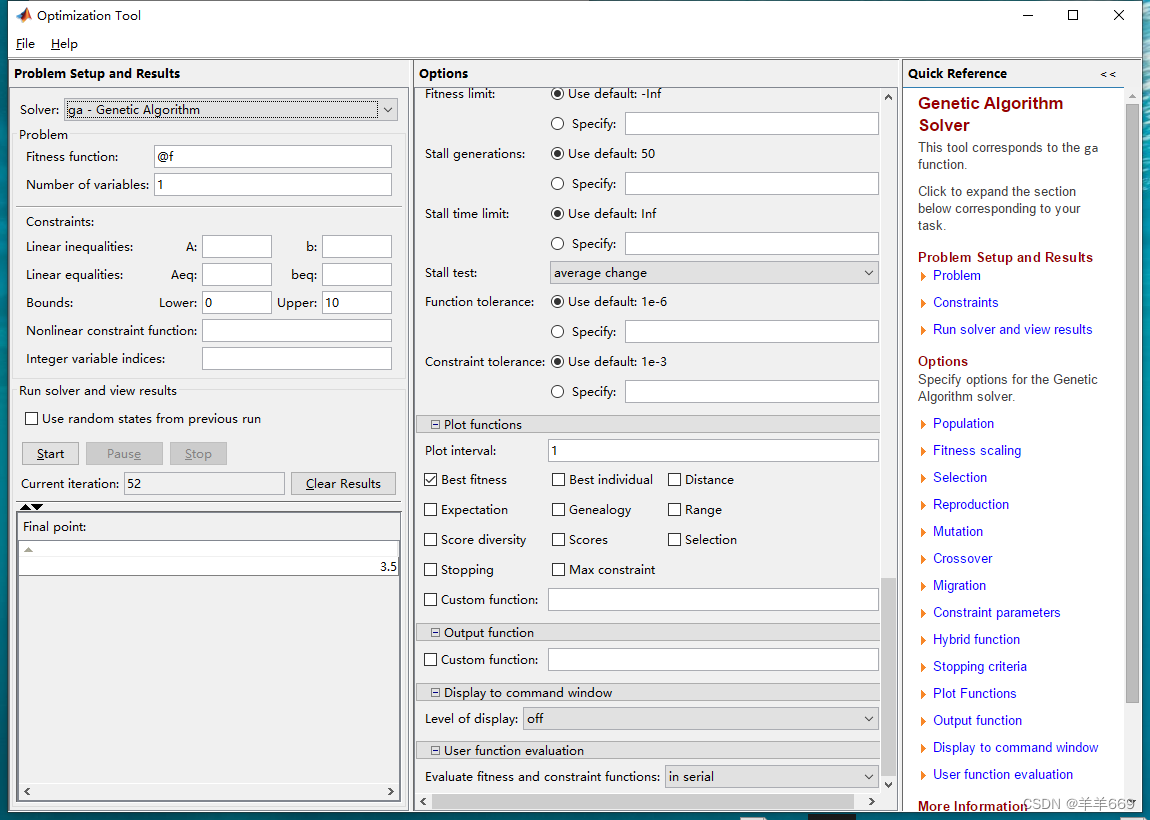Screen dimensions: 1150x820
Task: Click the Options panel horizontal scrollbar
Action: (643, 802)
